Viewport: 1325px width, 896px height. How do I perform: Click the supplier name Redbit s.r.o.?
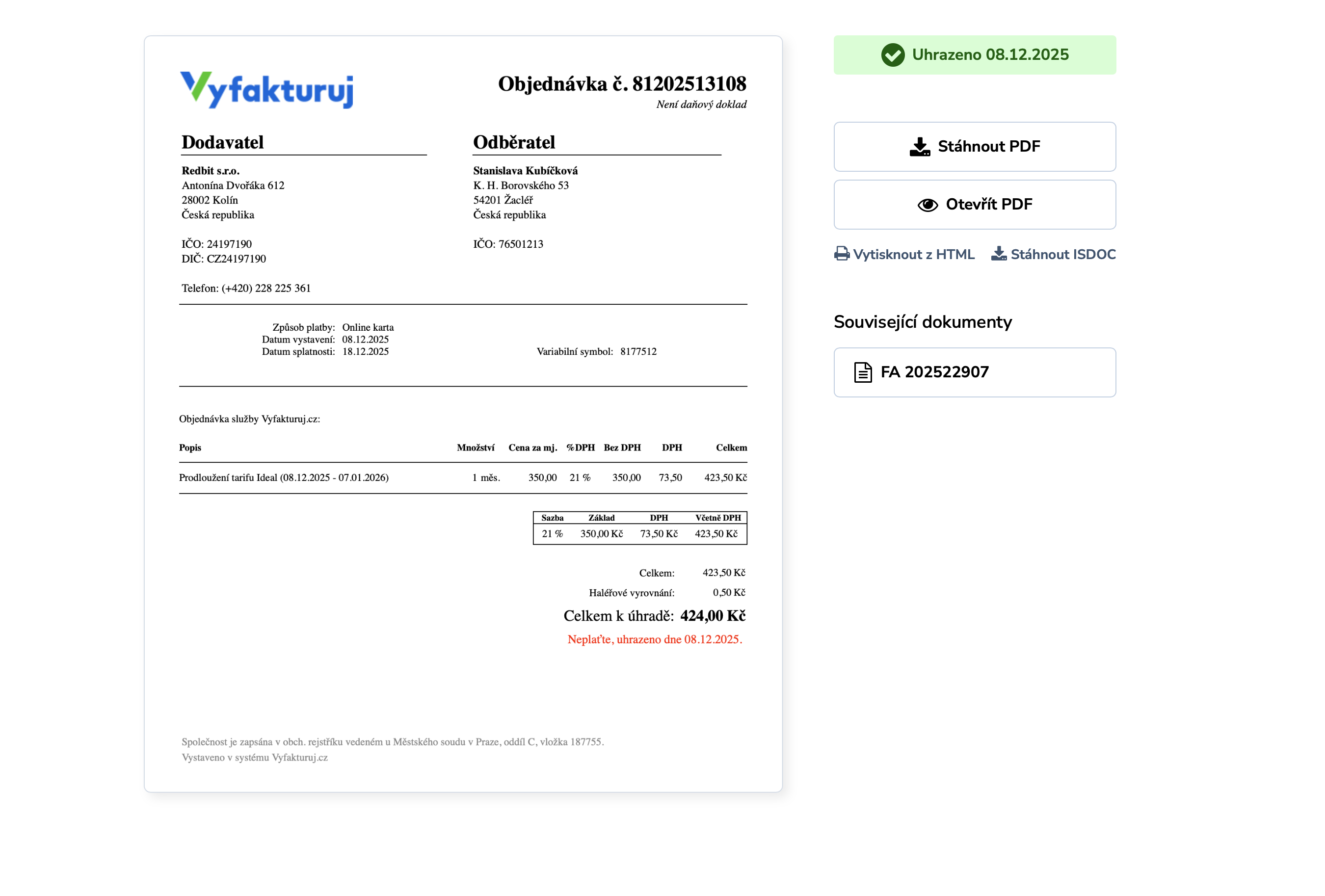tap(211, 170)
